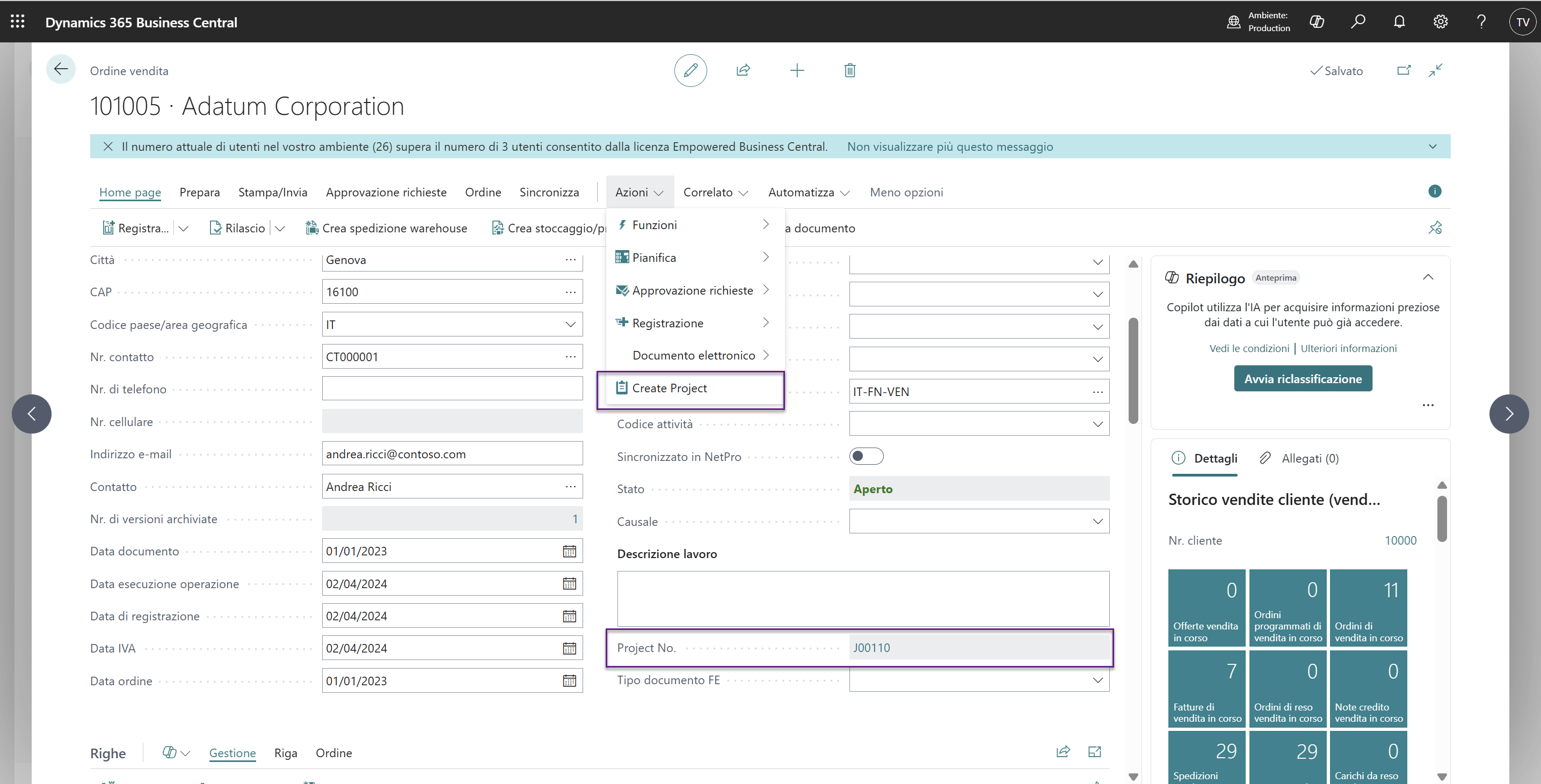1541x784 pixels.
Task: Open the Causale dropdown
Action: (x=1097, y=522)
